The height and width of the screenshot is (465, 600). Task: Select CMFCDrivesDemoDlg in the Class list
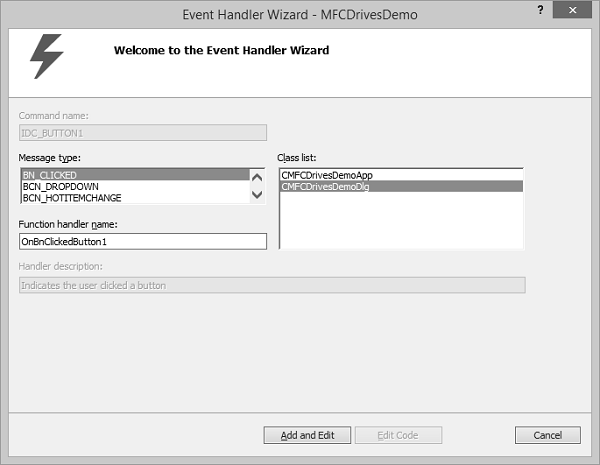click(327, 186)
